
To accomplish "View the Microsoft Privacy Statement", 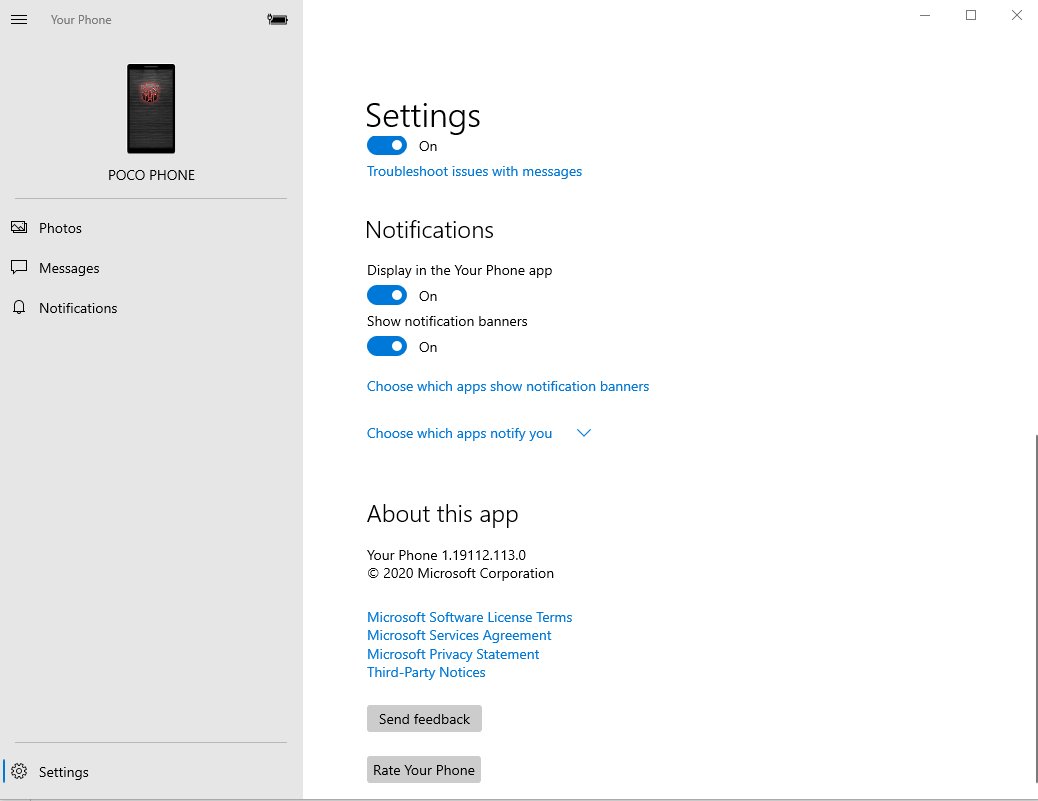I will pyautogui.click(x=453, y=654).
